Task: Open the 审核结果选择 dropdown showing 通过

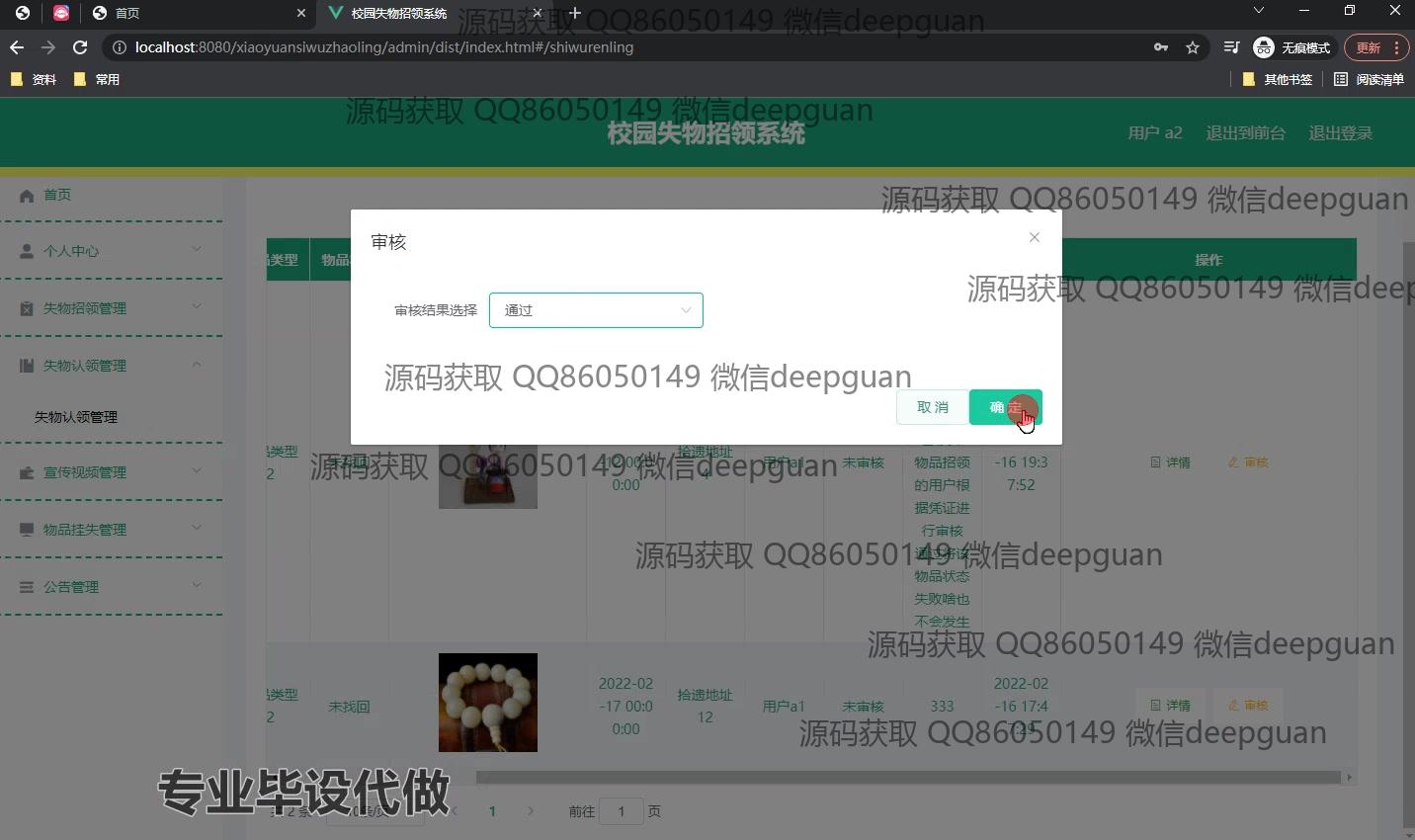Action: click(596, 309)
